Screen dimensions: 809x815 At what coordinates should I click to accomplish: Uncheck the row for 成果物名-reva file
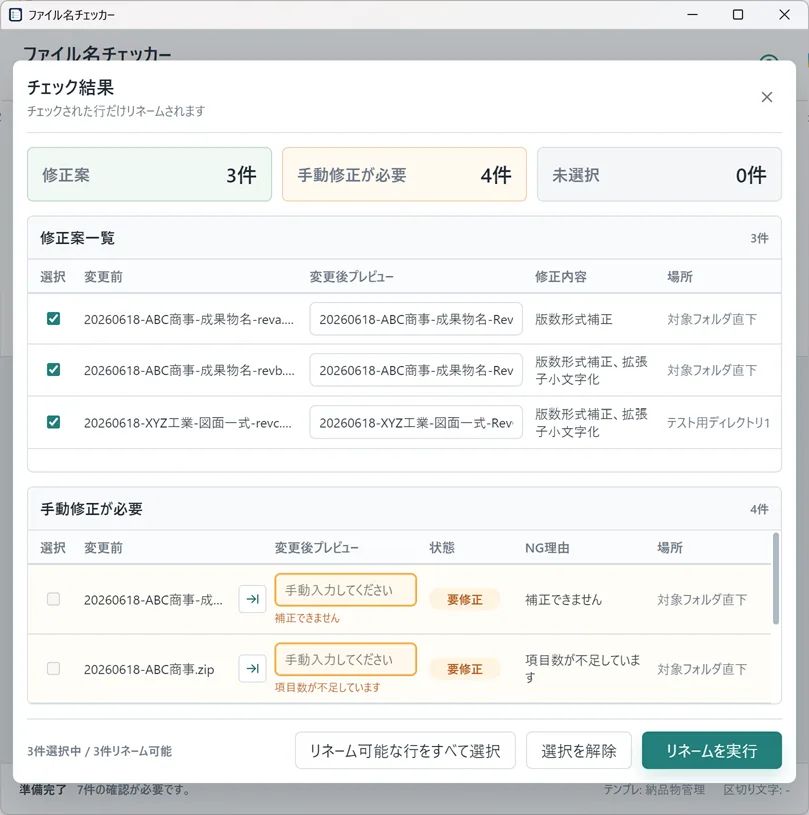point(53,318)
